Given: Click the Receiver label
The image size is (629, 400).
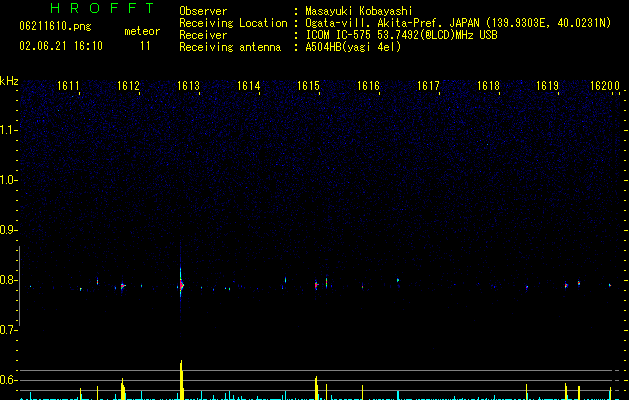Looking at the screenshot, I should tap(203, 35).
